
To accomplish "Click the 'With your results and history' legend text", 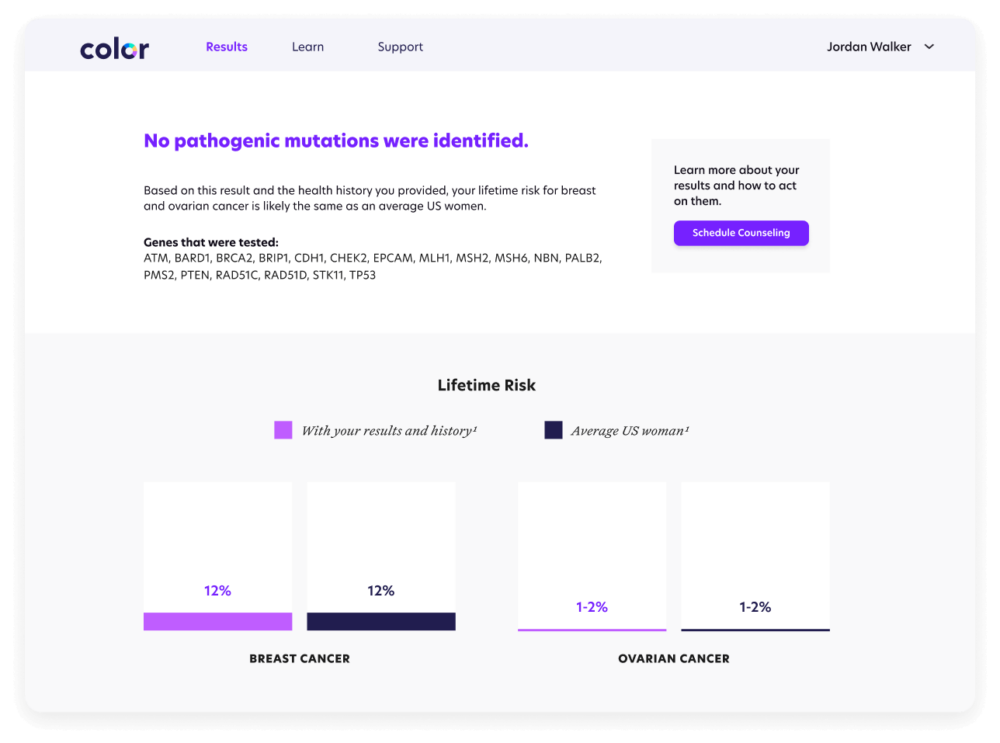I will pos(389,429).
